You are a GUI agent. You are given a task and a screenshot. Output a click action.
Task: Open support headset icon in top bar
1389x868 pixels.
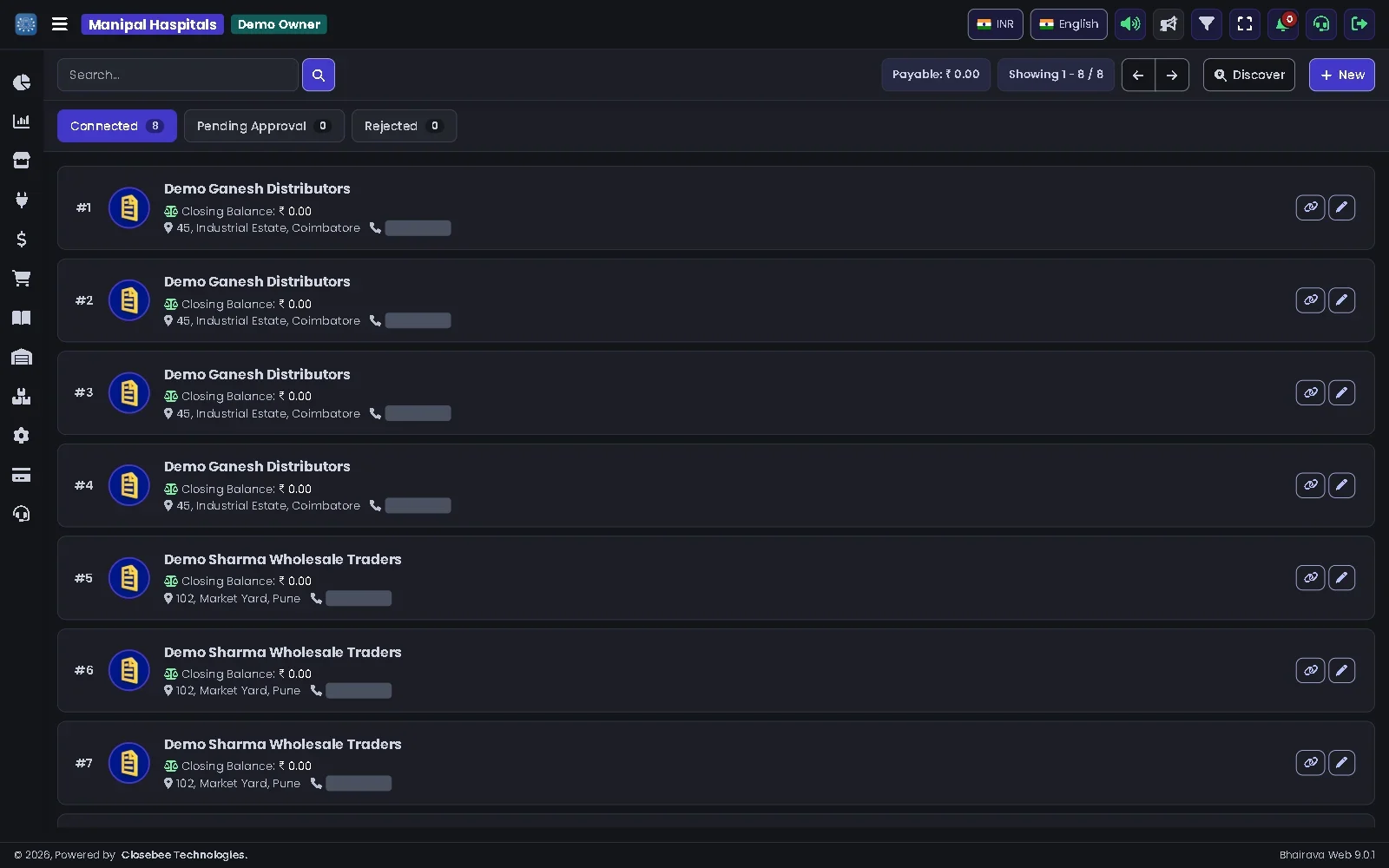(x=1321, y=24)
